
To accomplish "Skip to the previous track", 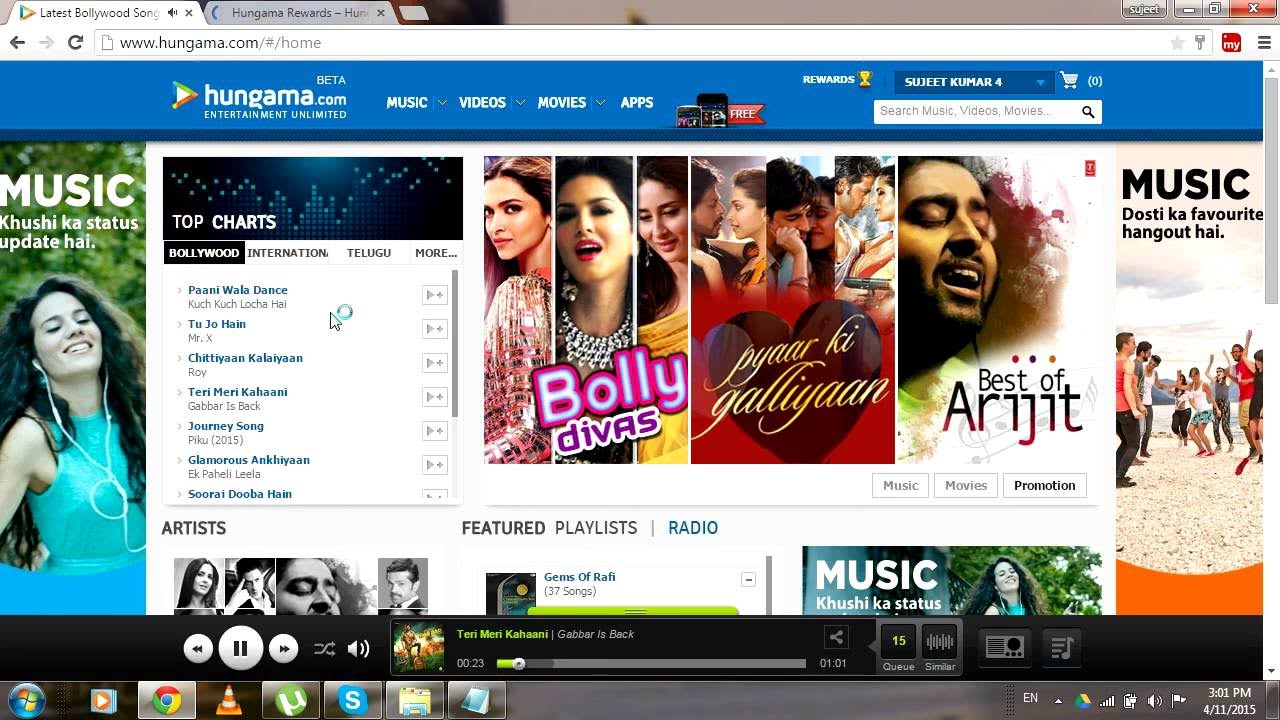I will click(x=198, y=649).
